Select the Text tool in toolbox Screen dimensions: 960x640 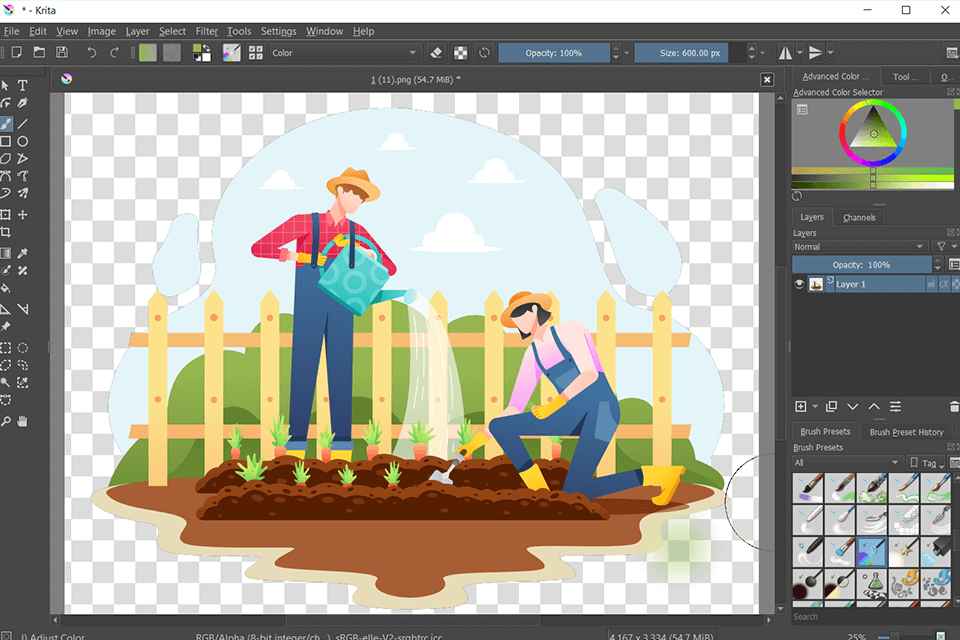23,86
